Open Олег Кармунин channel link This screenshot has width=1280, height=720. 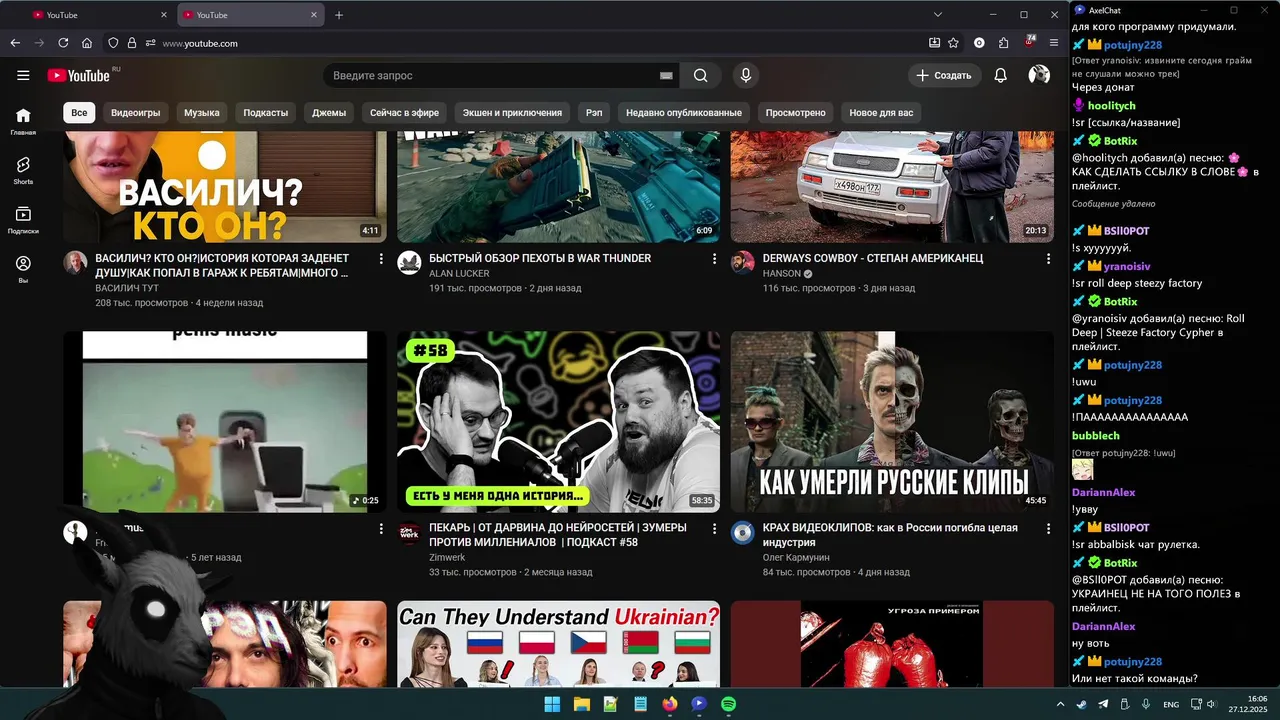click(796, 557)
